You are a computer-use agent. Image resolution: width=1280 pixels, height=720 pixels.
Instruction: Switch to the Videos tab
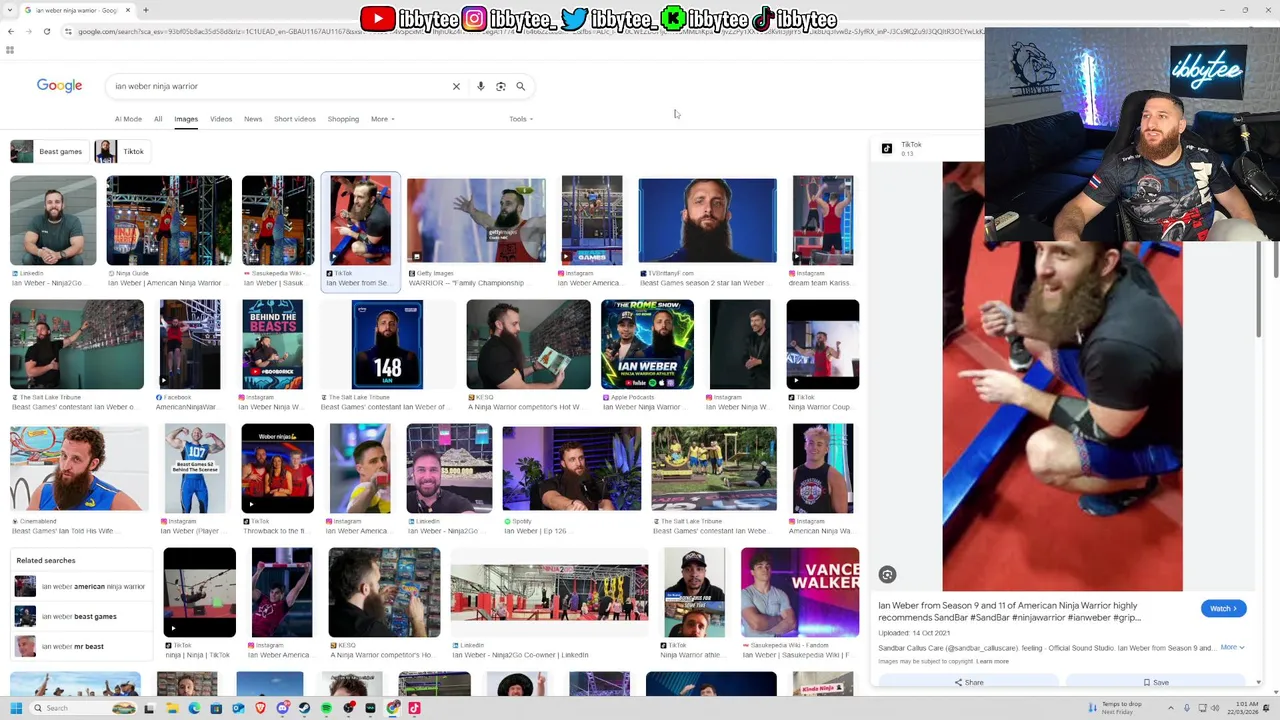click(221, 119)
